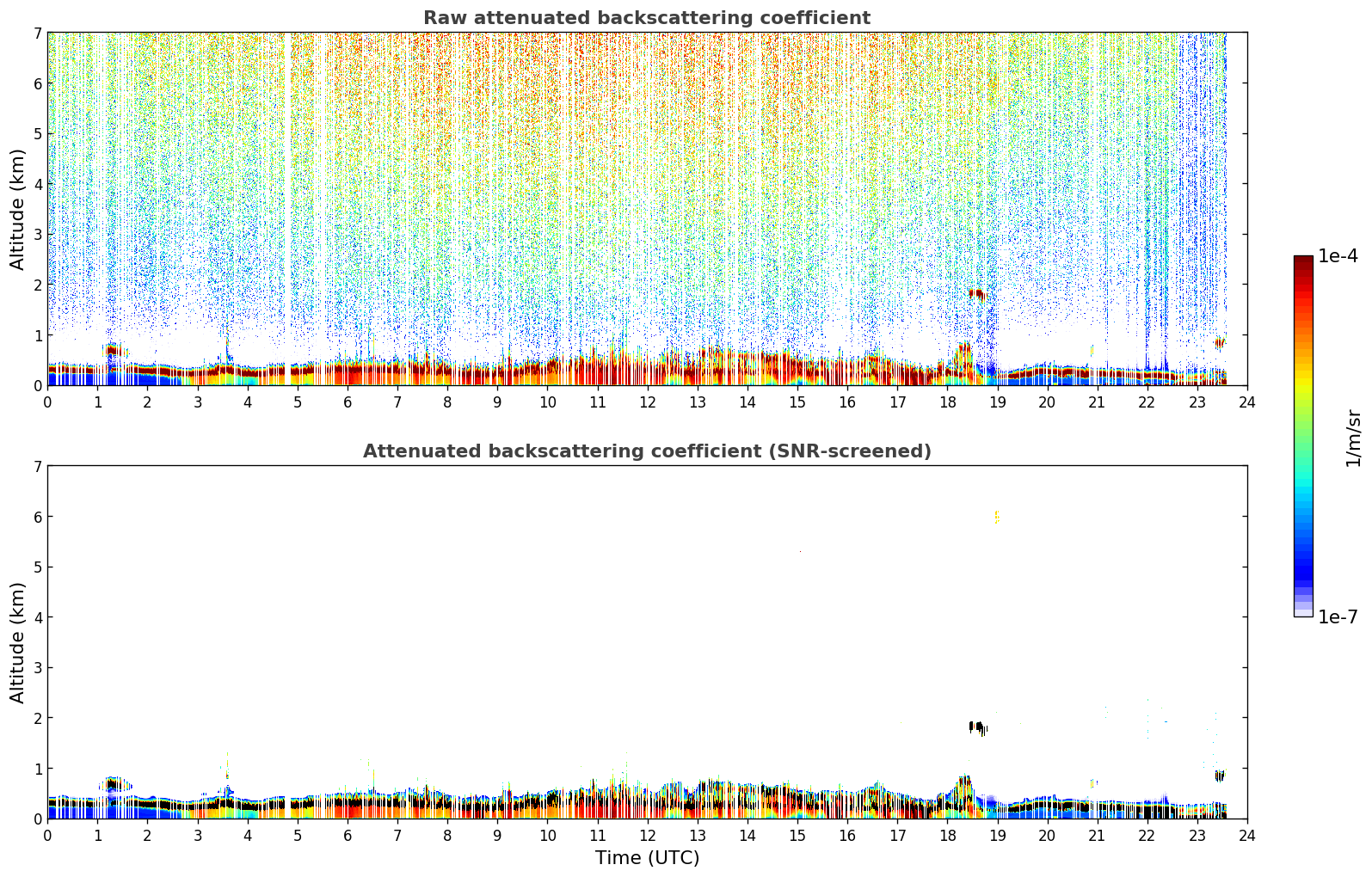Click the lower plot's 'Altitude (km)' label

[18, 642]
